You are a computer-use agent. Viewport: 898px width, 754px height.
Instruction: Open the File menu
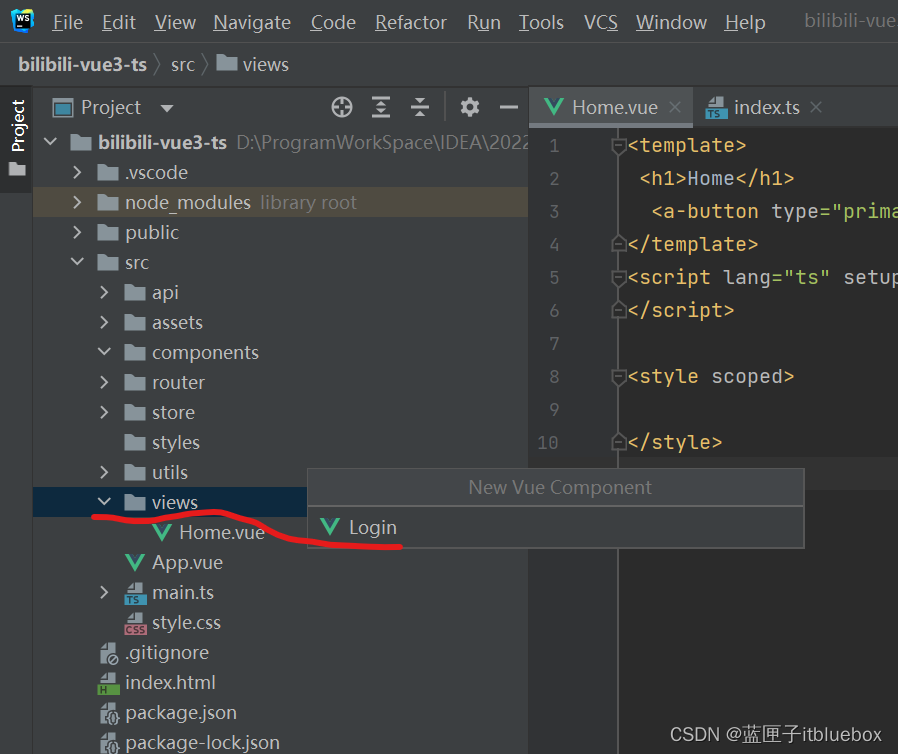pos(68,22)
